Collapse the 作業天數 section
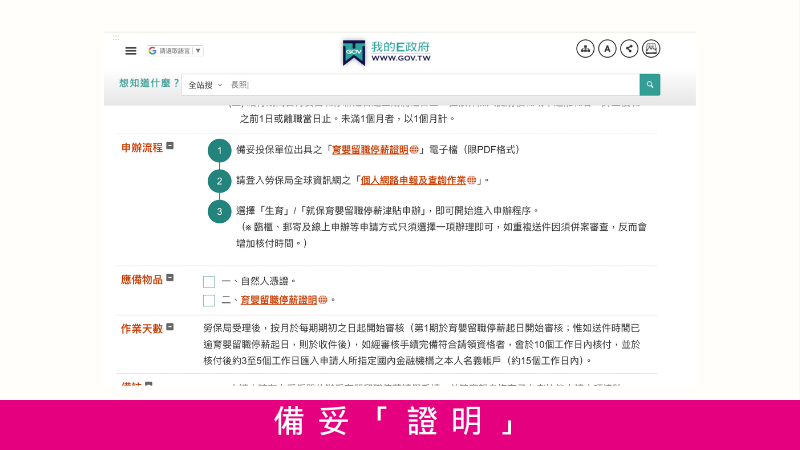 [x=170, y=327]
